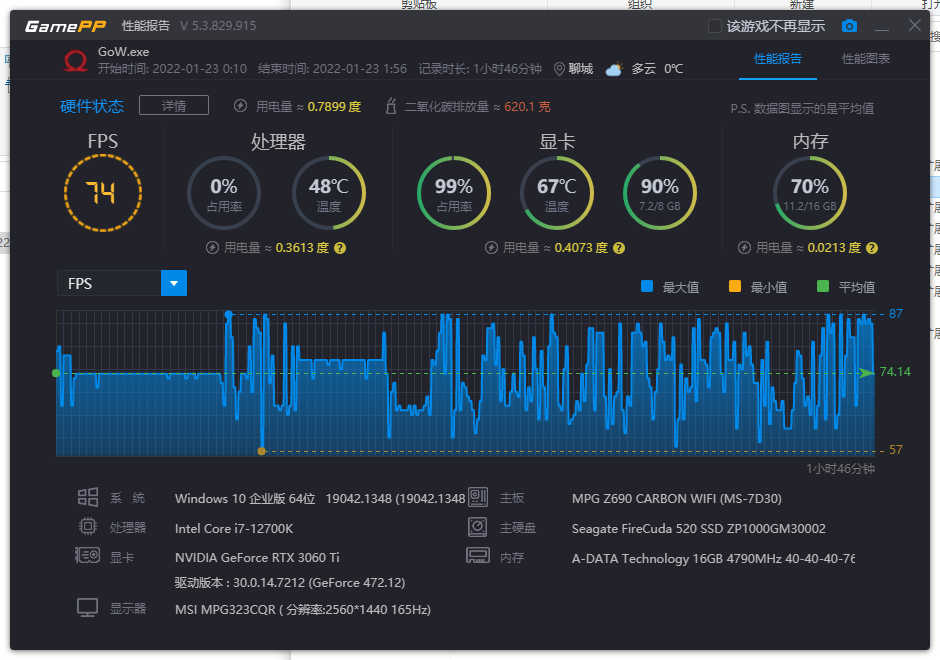The height and width of the screenshot is (660, 940).
Task: Click the power icon next to 用电量 0.7899 度
Action: coord(240,106)
